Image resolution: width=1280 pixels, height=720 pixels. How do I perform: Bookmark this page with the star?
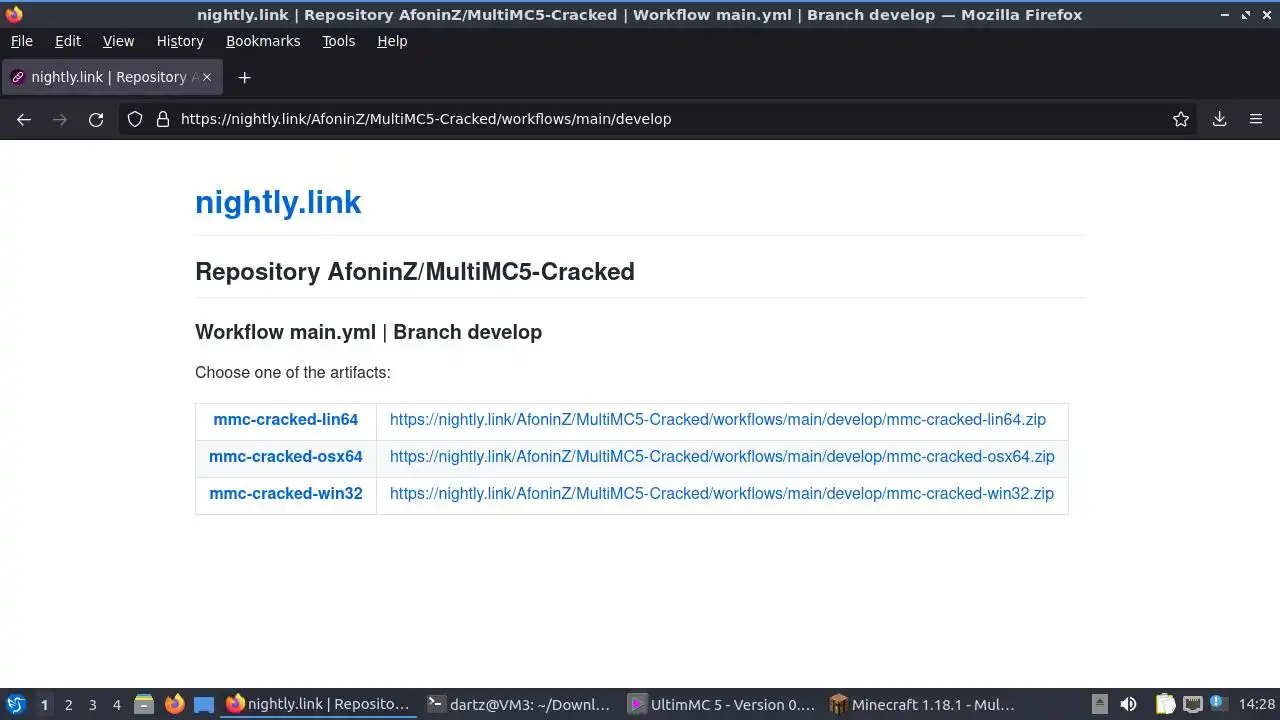tap(1181, 119)
